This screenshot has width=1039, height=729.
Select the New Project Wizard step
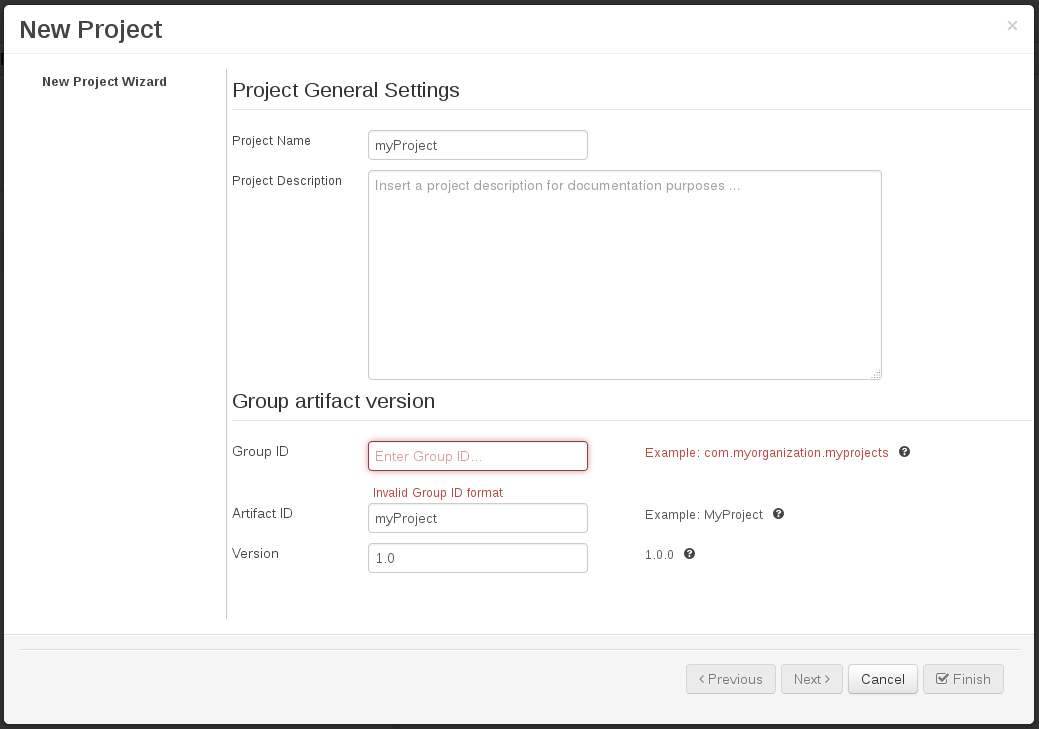point(104,81)
